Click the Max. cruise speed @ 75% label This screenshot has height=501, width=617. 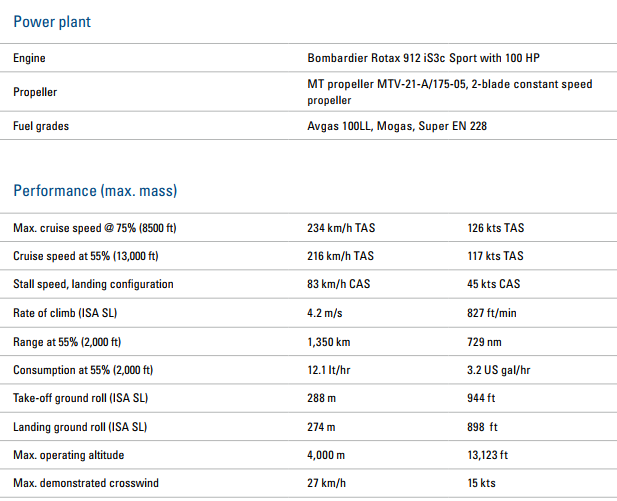click(x=95, y=228)
